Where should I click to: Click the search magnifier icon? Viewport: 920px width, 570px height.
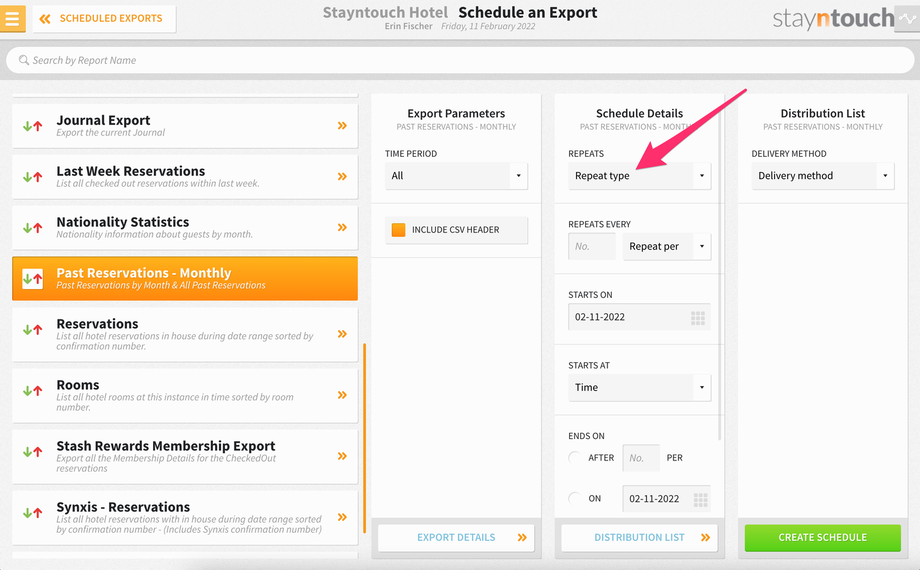tap(23, 60)
